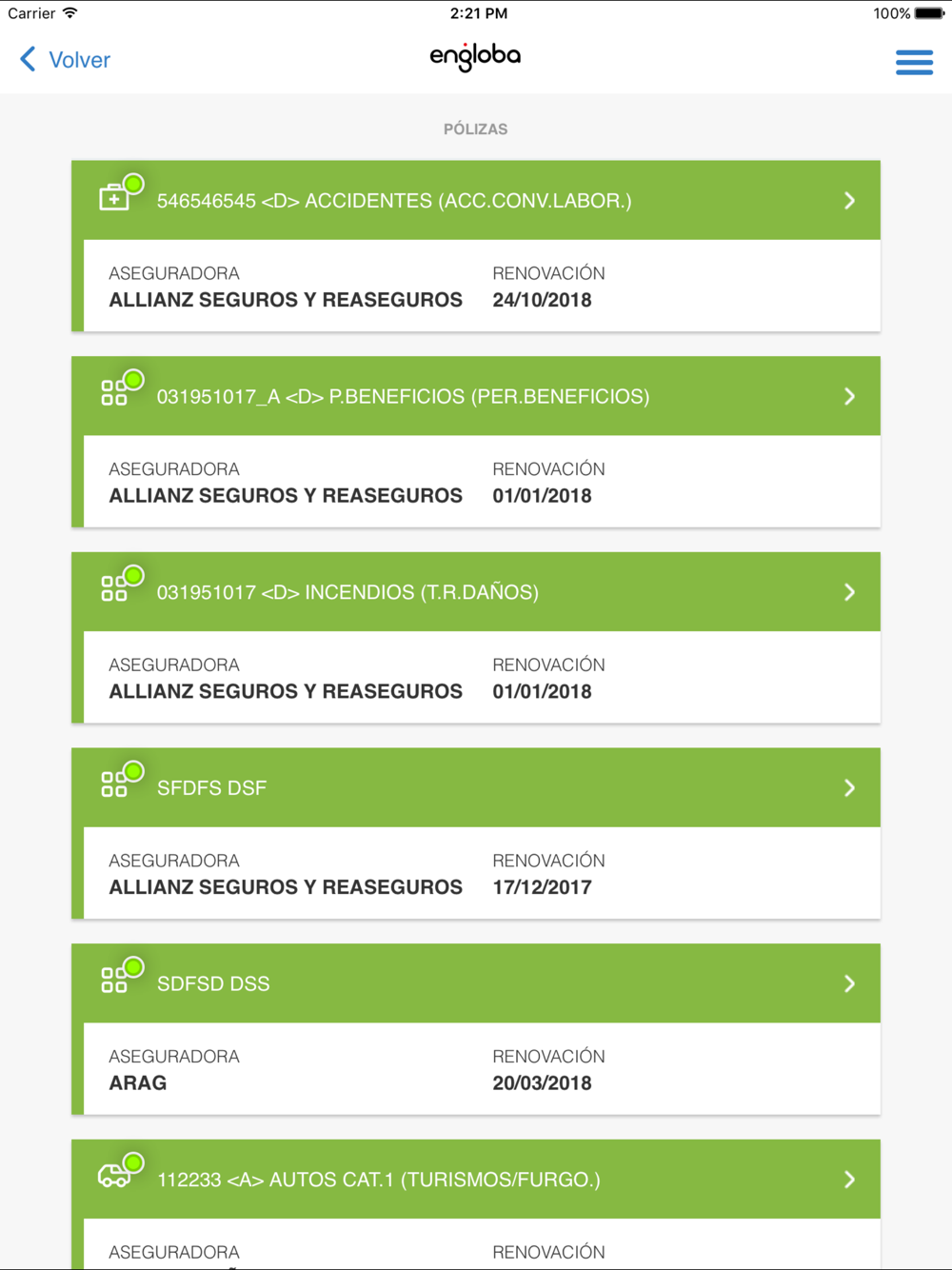Go back using Volver link
This screenshot has height=1270, width=952.
coord(79,60)
